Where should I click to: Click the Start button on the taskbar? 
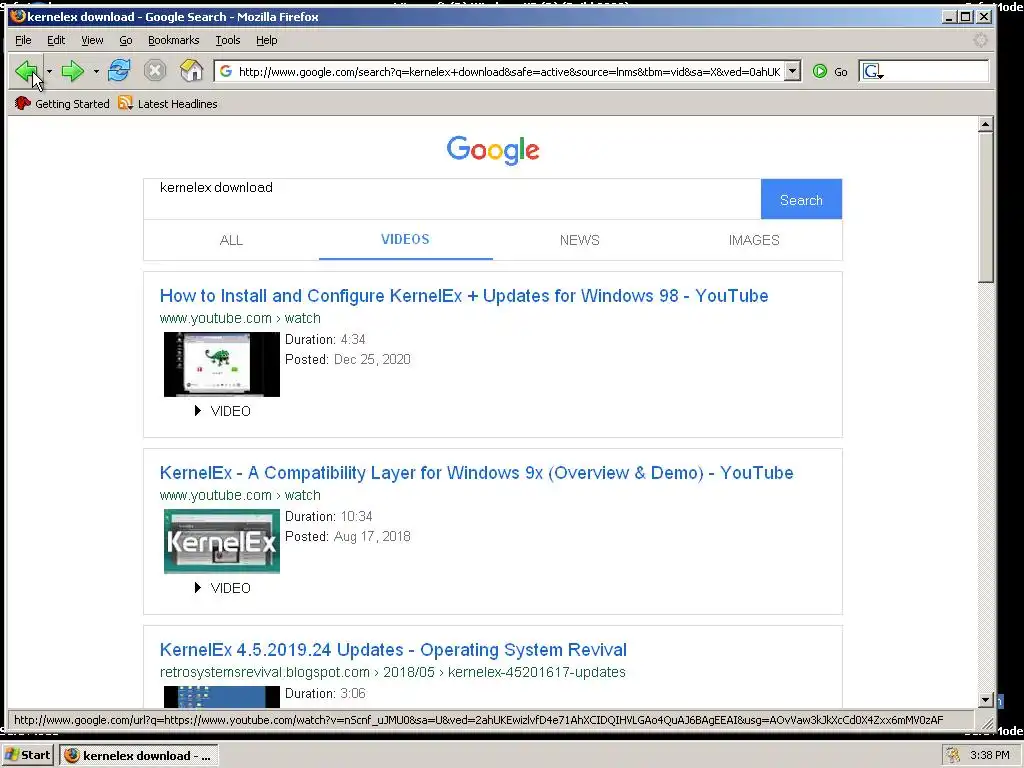point(28,755)
